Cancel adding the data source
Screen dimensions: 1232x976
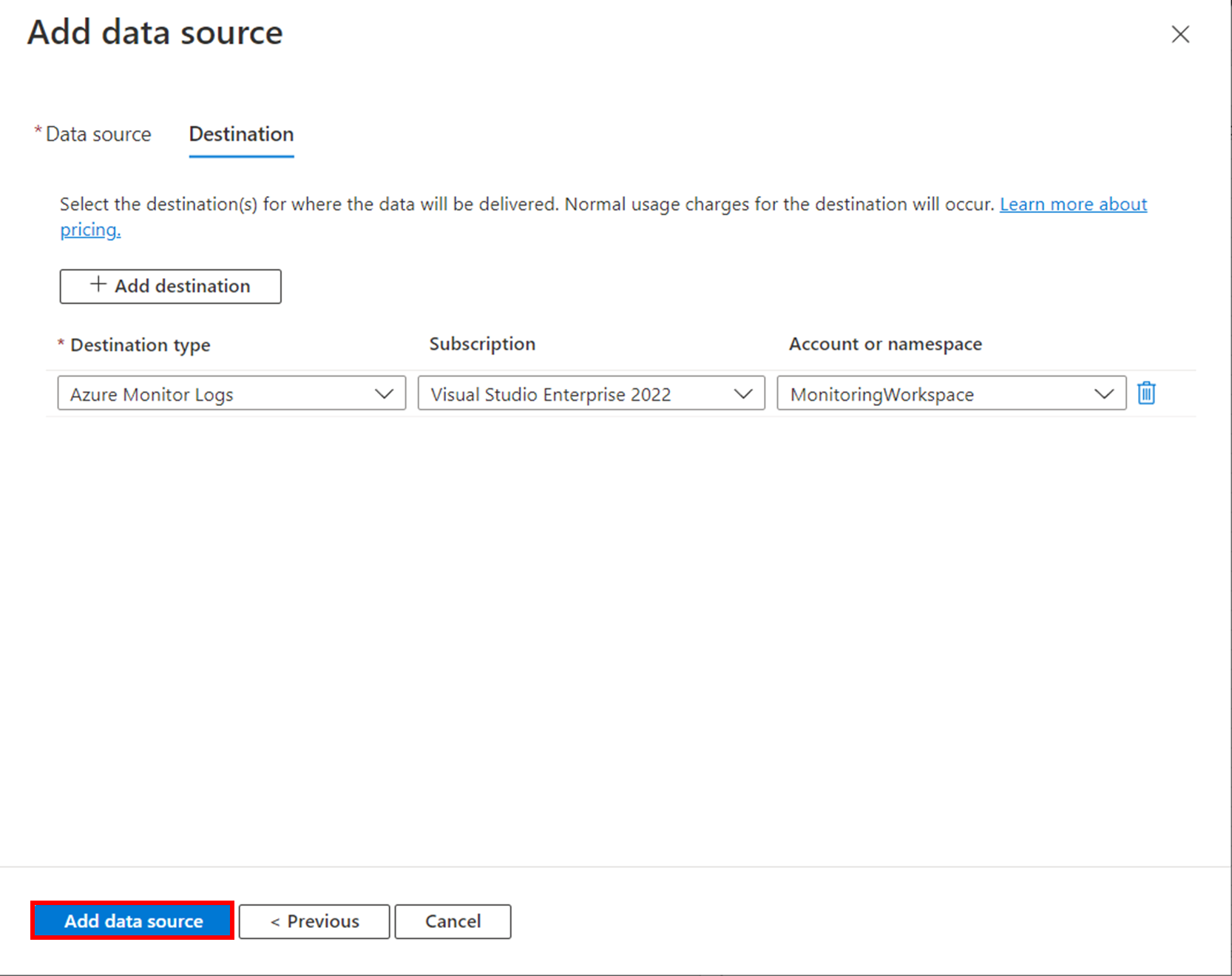453,921
